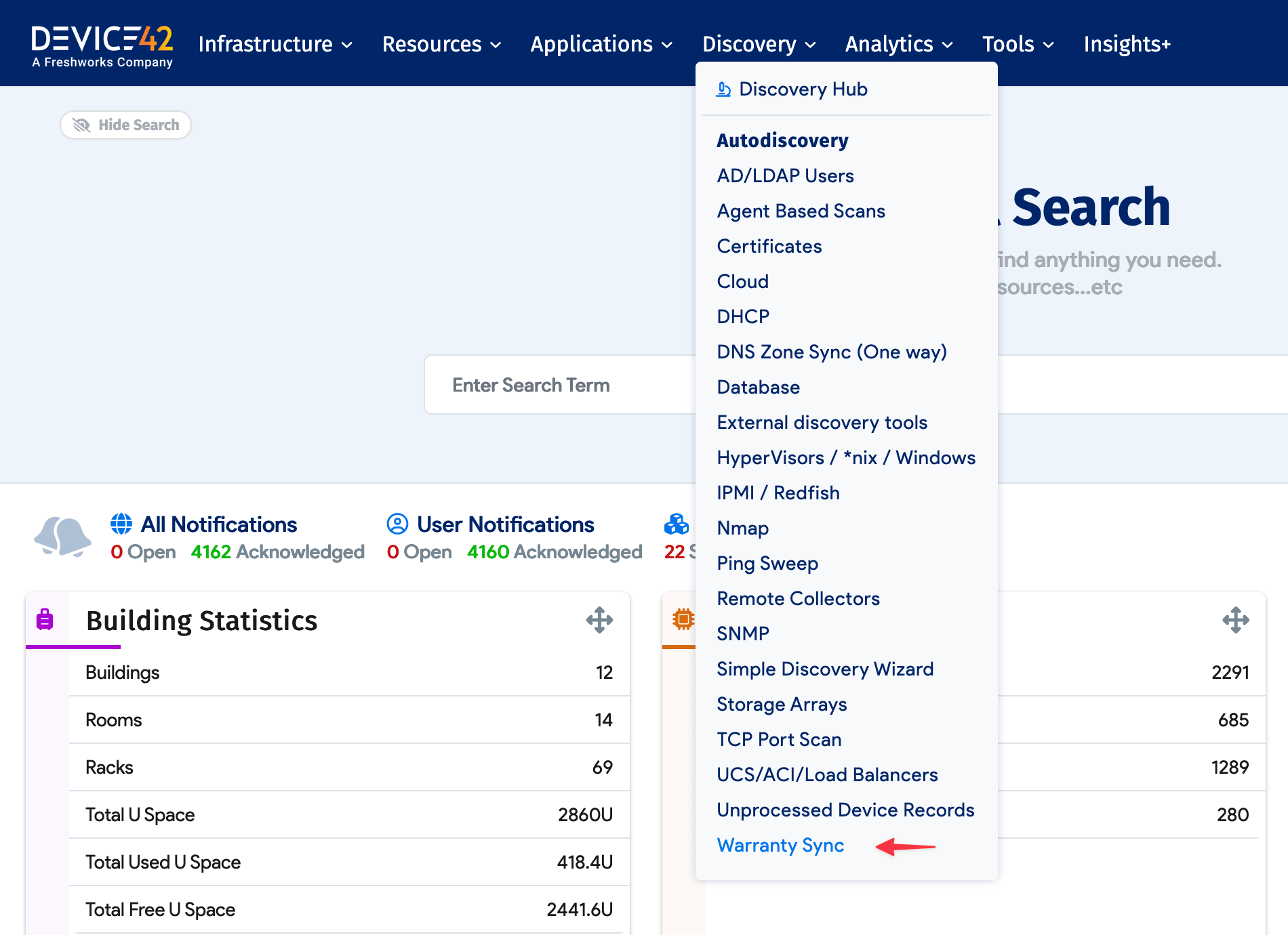Toggle the Hide Search button

tap(126, 125)
